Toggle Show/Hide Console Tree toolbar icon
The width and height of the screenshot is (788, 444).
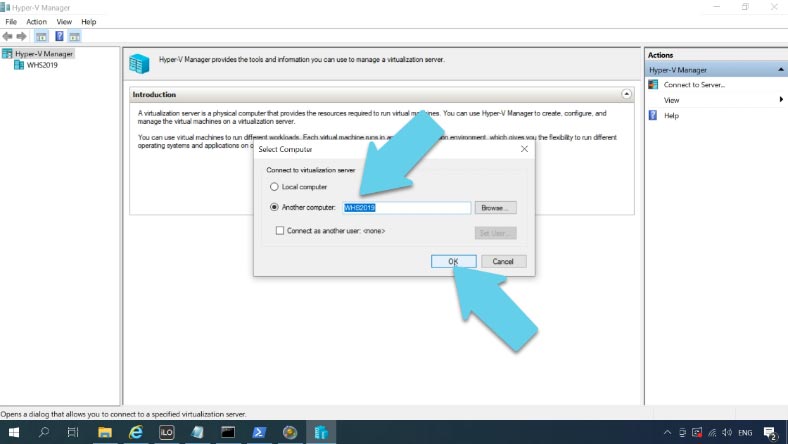pos(41,36)
